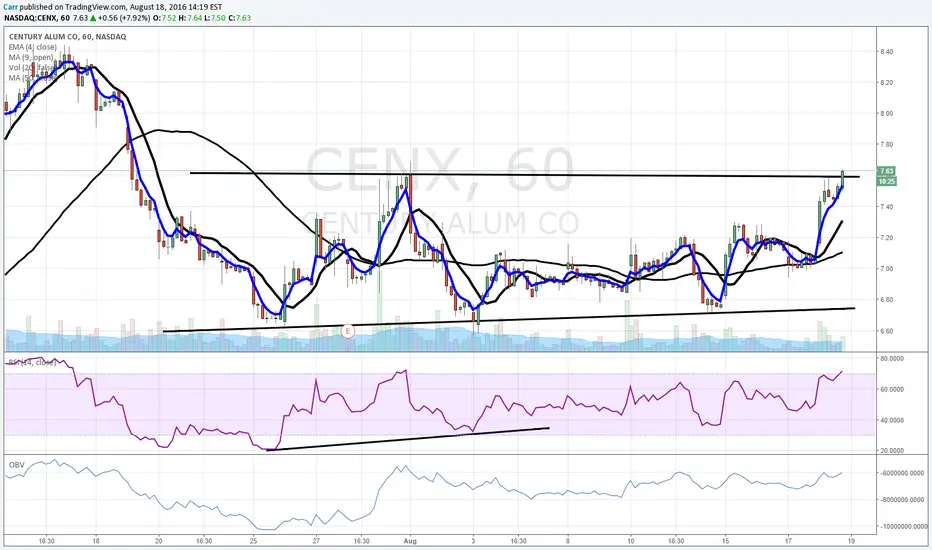
Task: Click the green up-triangle price change indicator
Action: coord(93,18)
